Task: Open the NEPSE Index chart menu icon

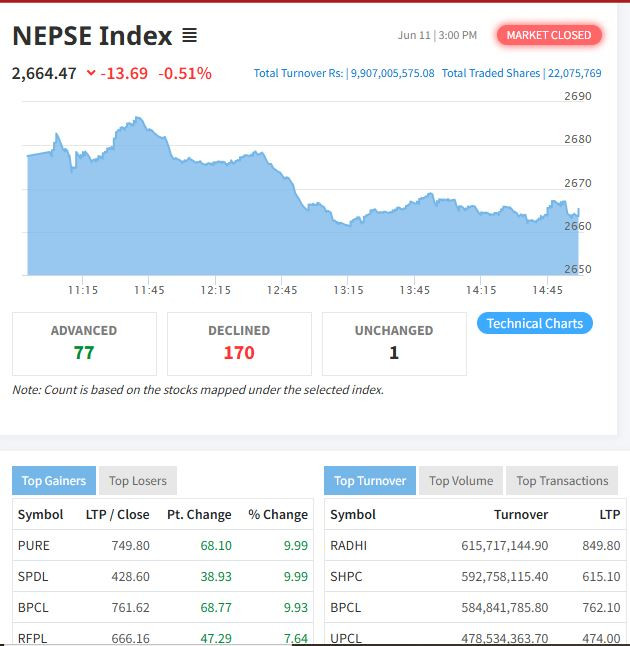Action: point(189,36)
